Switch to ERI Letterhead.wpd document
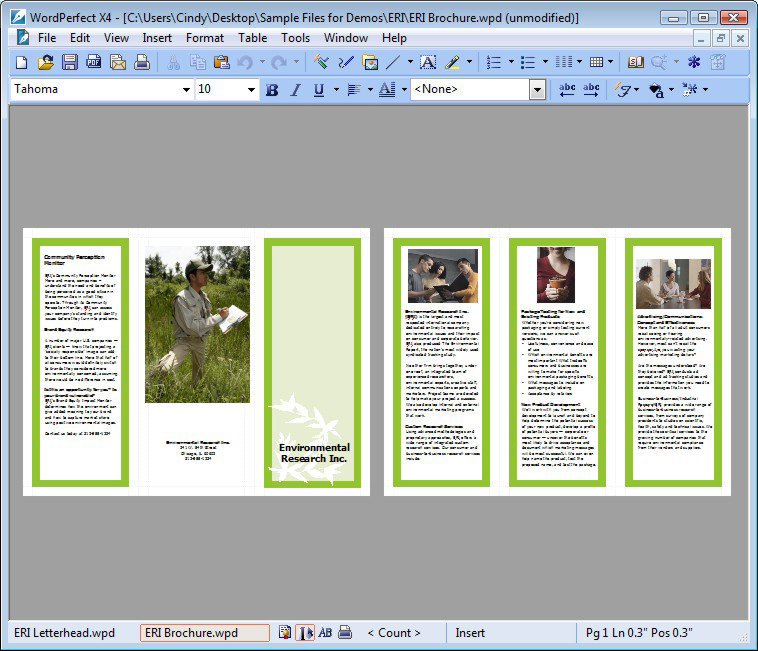Image resolution: width=758 pixels, height=651 pixels. click(66, 633)
